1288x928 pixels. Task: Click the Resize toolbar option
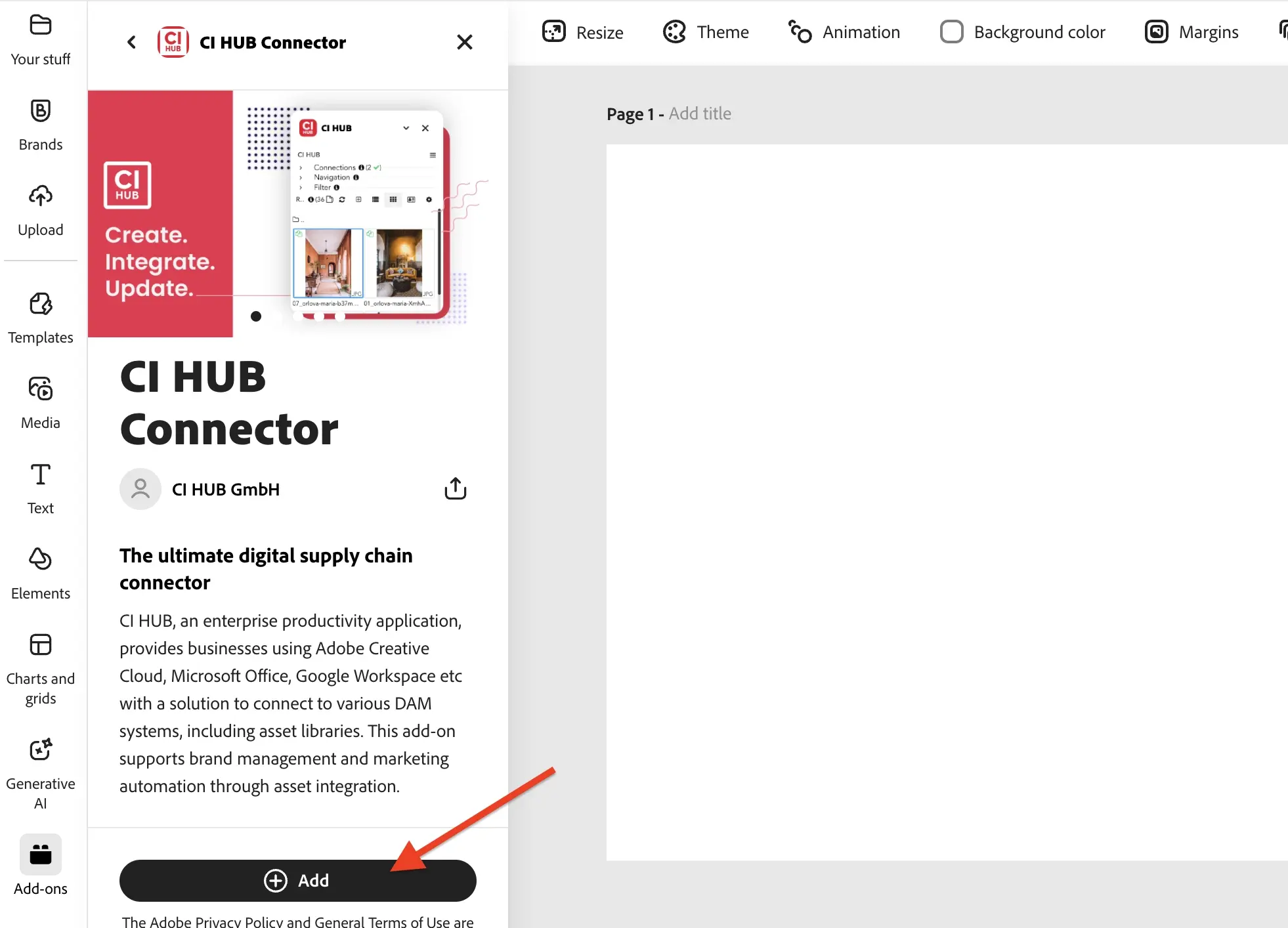[x=583, y=32]
